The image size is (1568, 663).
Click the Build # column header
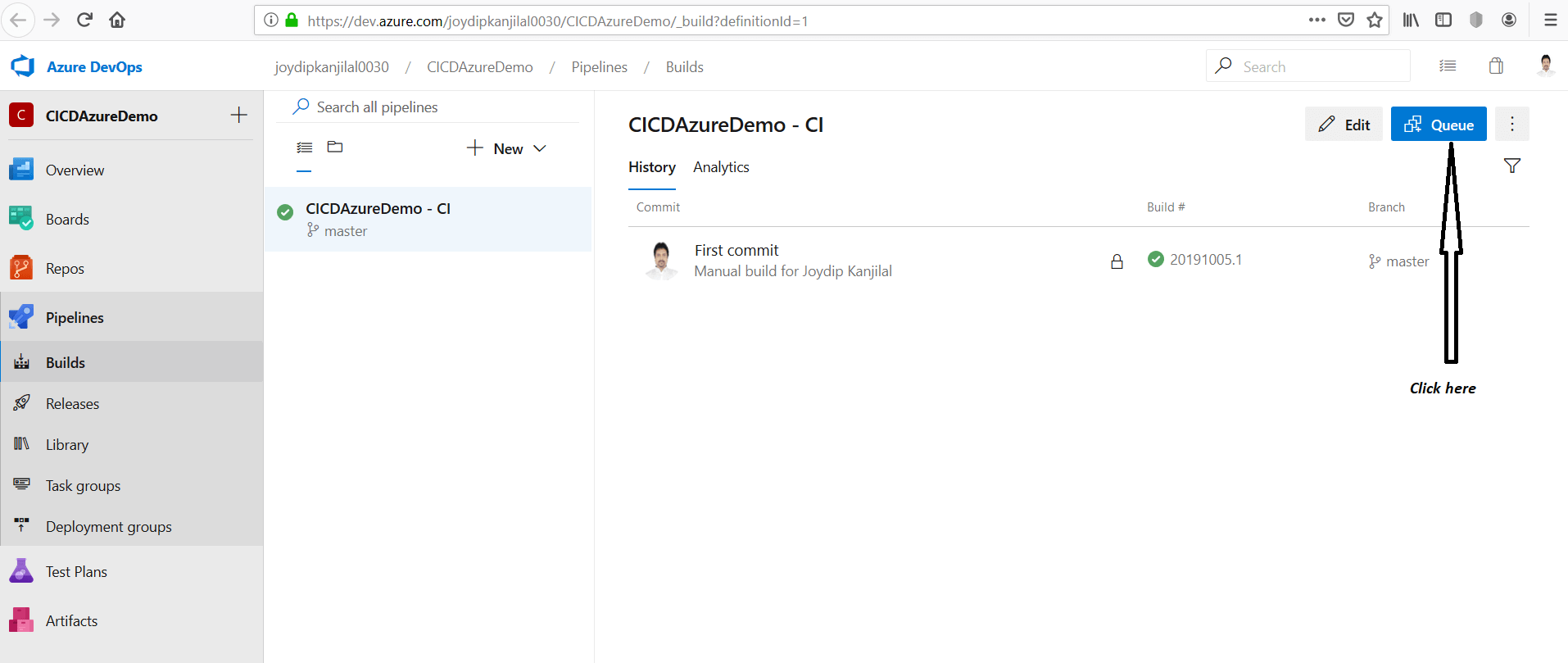pos(1166,207)
